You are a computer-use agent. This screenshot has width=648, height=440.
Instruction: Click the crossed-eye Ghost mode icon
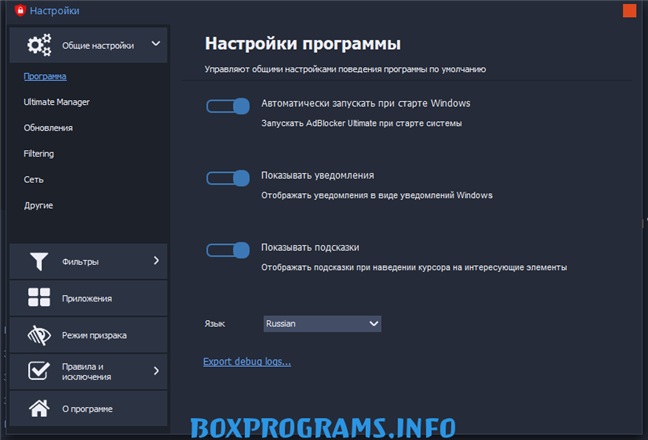39,335
